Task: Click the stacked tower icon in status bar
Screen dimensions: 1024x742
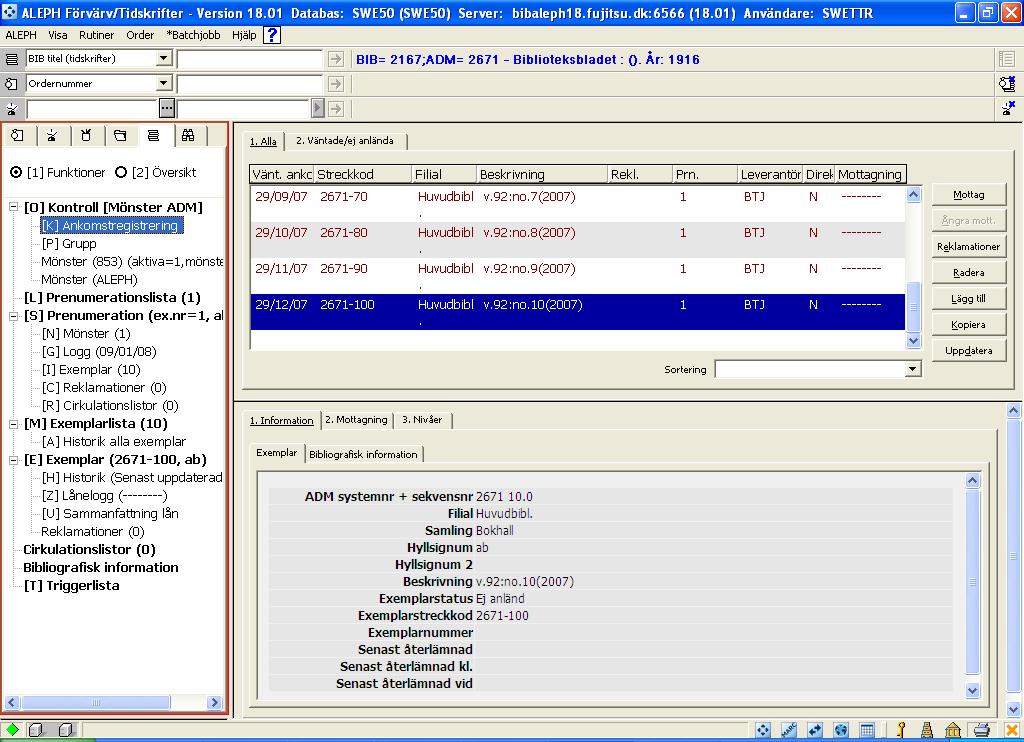Action: (927, 730)
